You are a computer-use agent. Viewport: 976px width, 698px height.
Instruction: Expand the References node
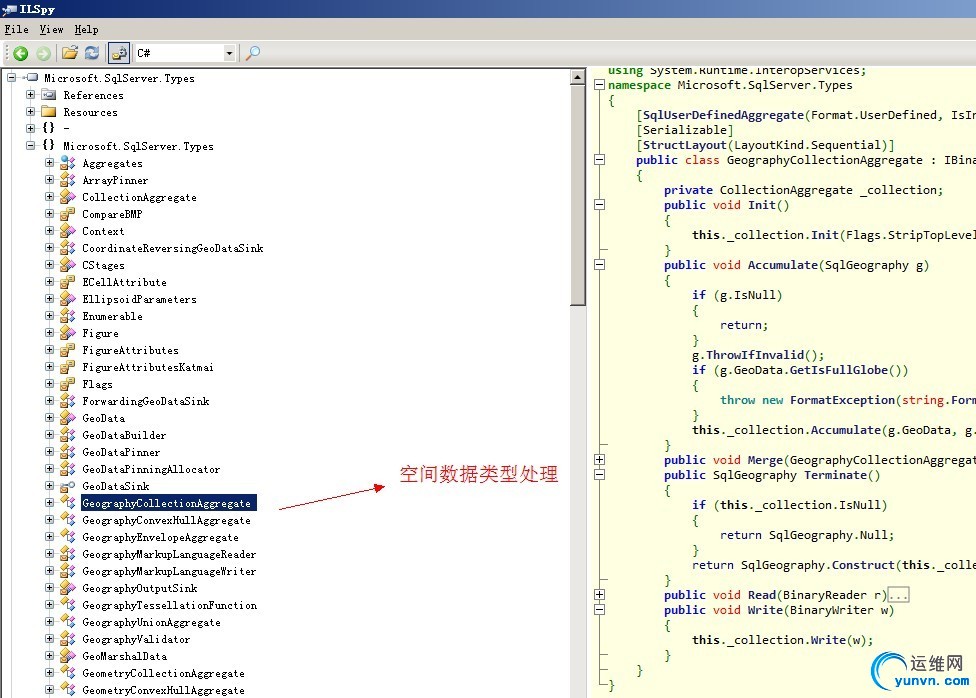(x=30, y=95)
